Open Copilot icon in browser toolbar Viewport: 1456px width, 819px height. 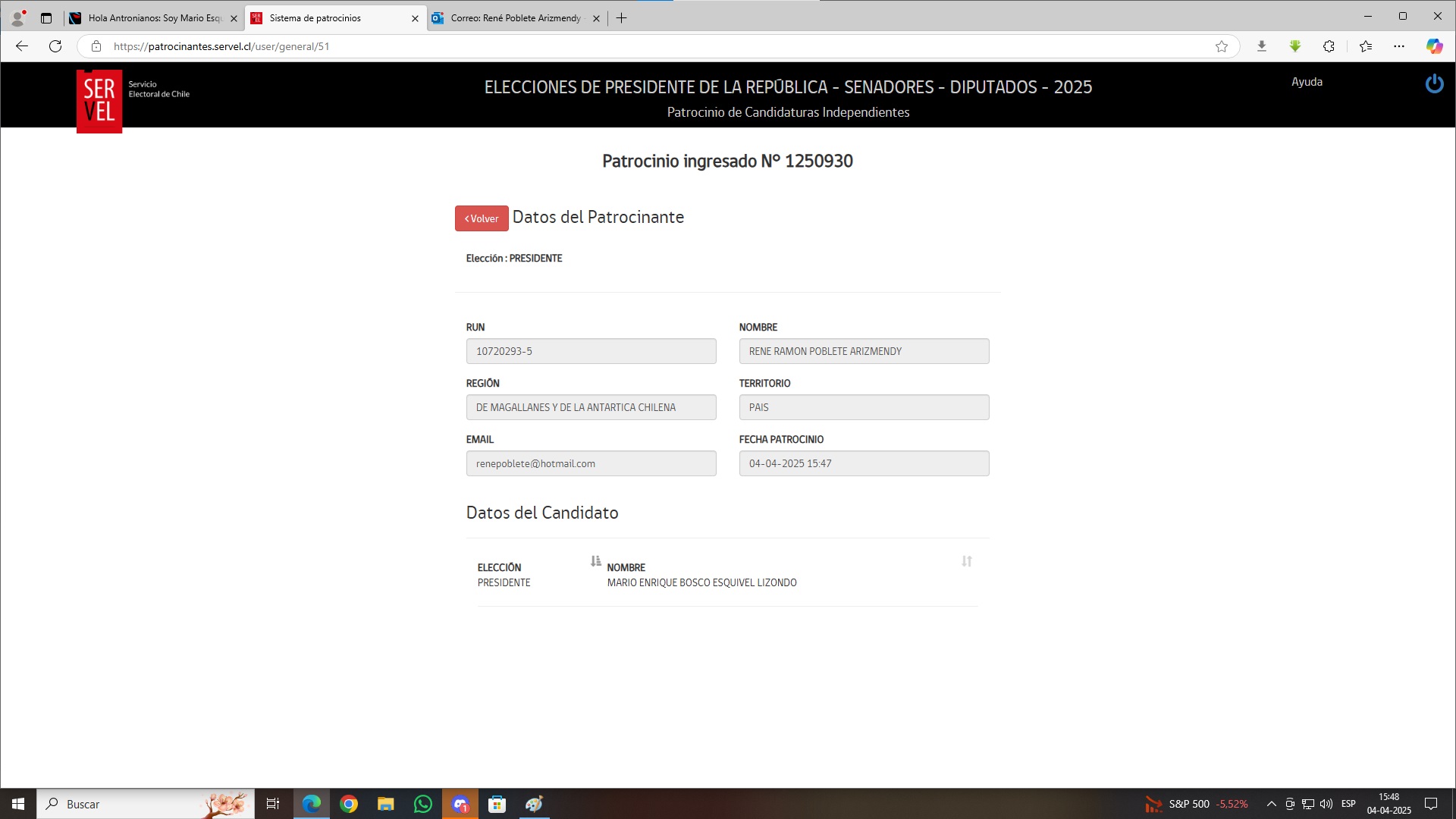[x=1434, y=46]
